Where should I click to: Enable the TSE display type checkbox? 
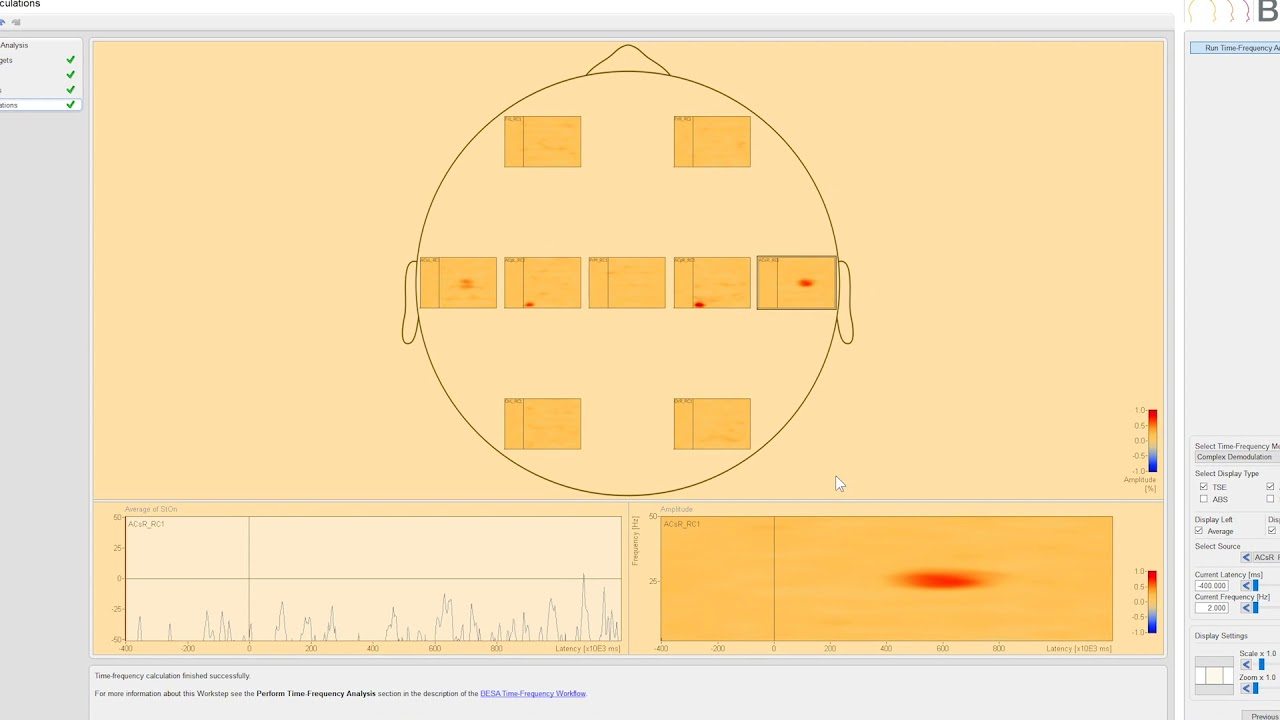tap(1204, 487)
